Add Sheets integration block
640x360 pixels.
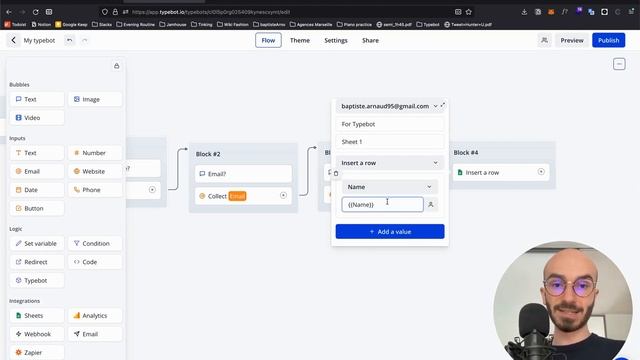tap(37, 316)
